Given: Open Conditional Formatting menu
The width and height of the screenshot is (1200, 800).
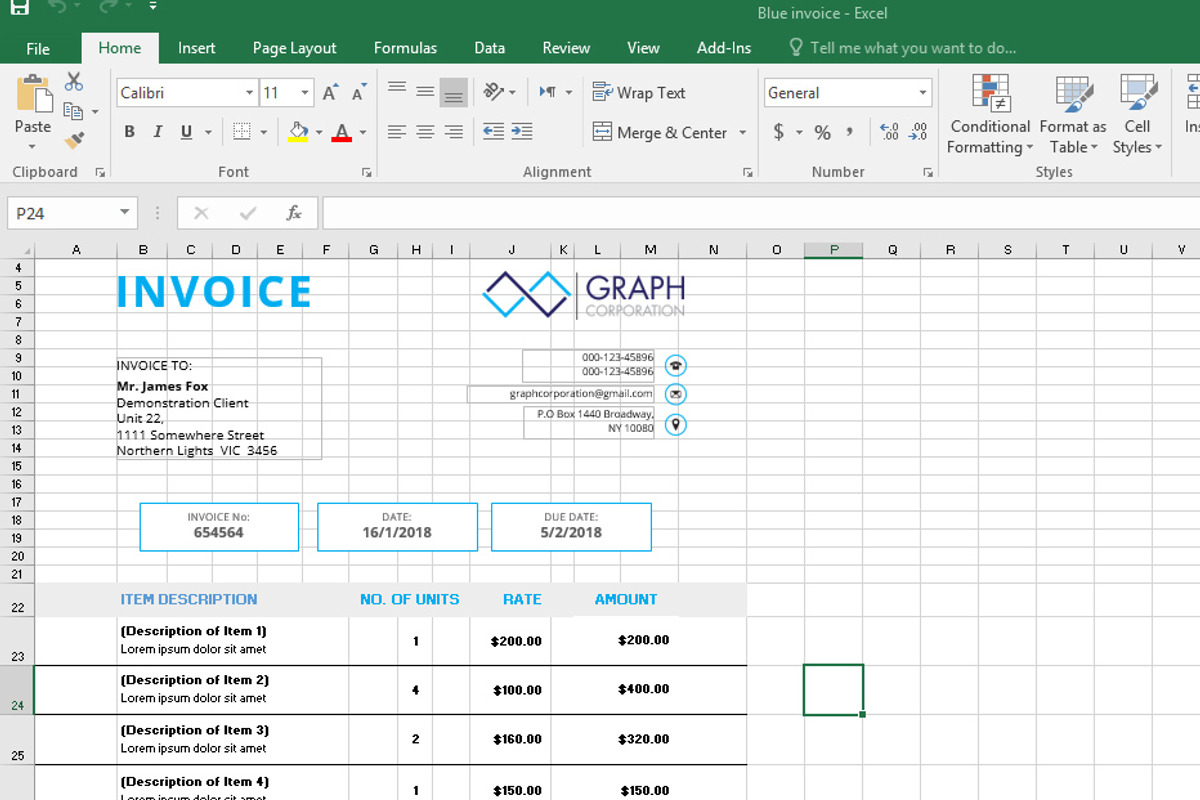Looking at the screenshot, I should tap(990, 115).
